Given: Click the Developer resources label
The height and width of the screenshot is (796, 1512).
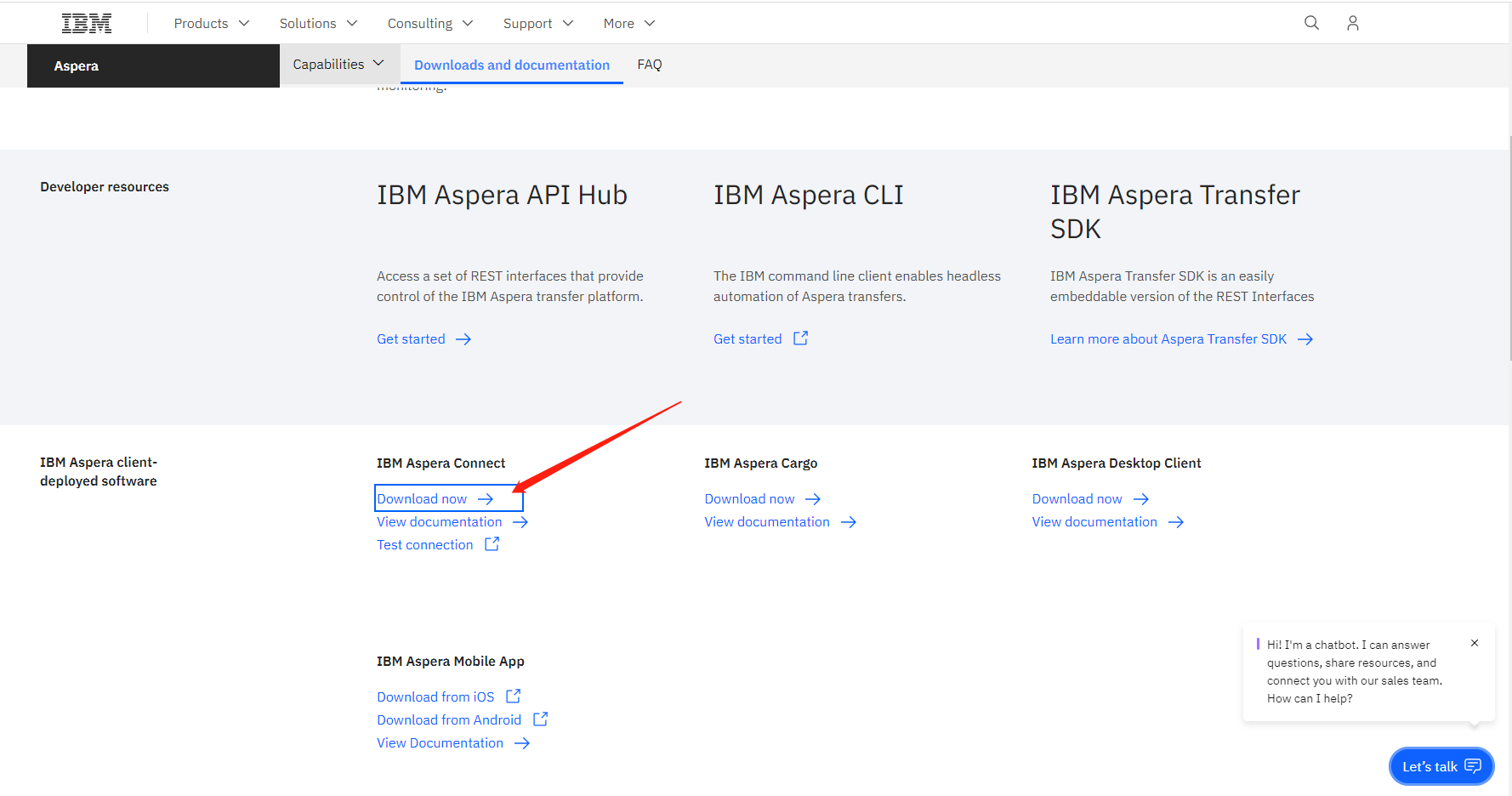Looking at the screenshot, I should pyautogui.click(x=105, y=187).
